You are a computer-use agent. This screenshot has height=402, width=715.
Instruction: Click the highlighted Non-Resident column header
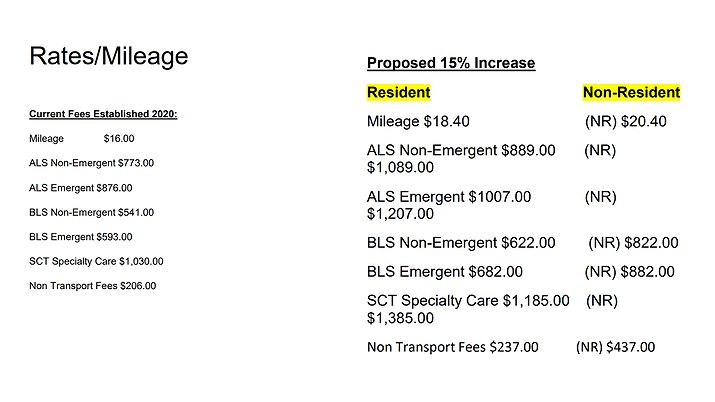(x=631, y=93)
